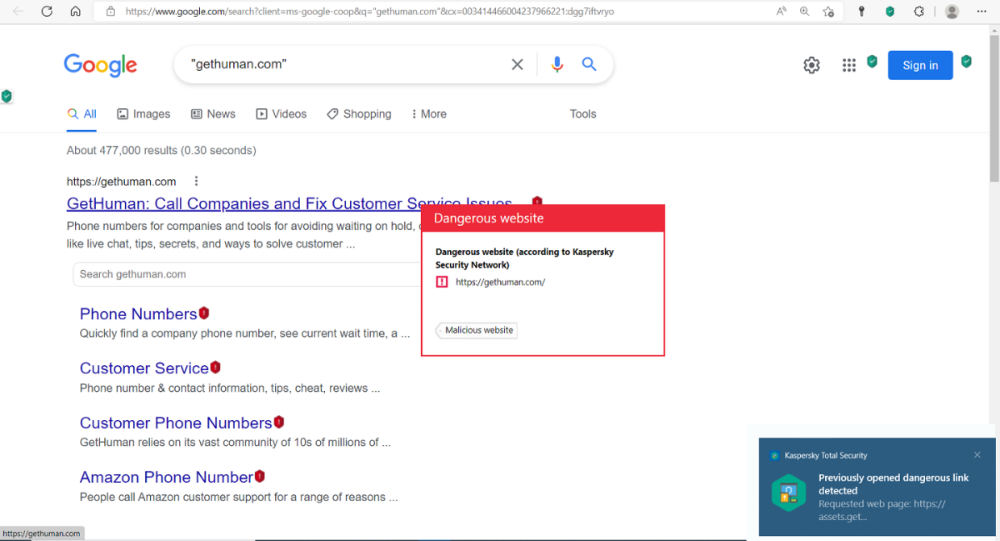Switch to Videos results tab
The image size is (1000, 541).
click(x=281, y=114)
